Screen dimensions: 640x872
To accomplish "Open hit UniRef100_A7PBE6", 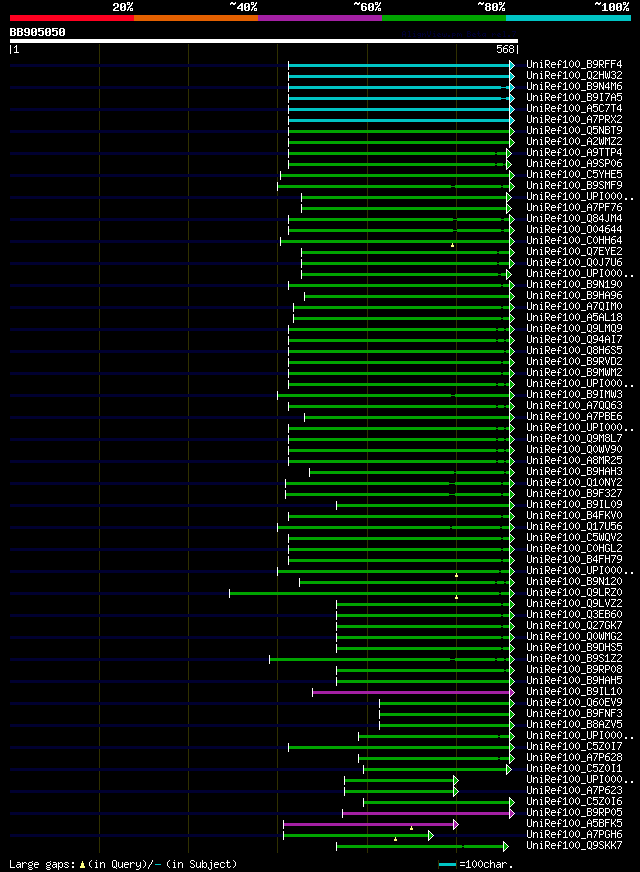I will point(574,417).
